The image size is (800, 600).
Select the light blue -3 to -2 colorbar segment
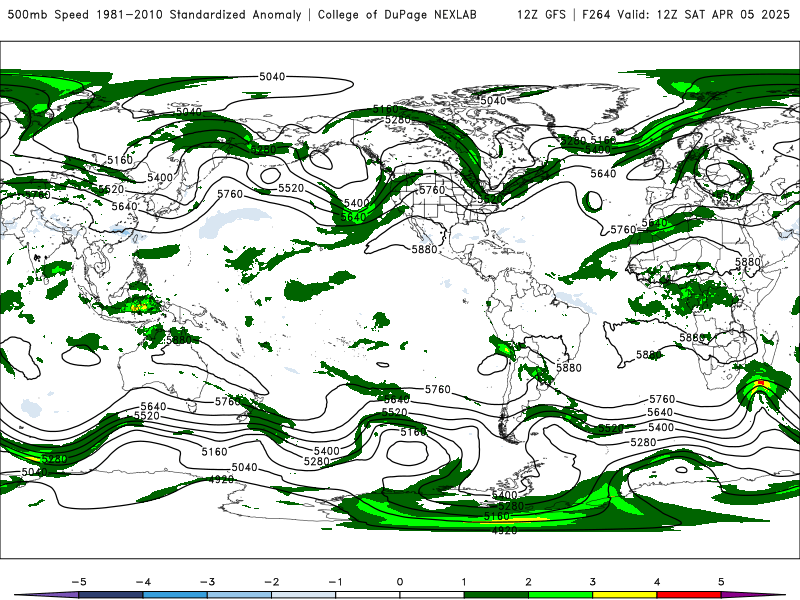click(x=239, y=595)
